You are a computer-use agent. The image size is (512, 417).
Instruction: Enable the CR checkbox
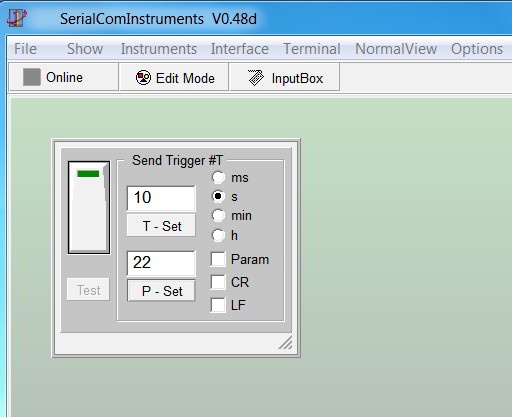click(x=218, y=282)
